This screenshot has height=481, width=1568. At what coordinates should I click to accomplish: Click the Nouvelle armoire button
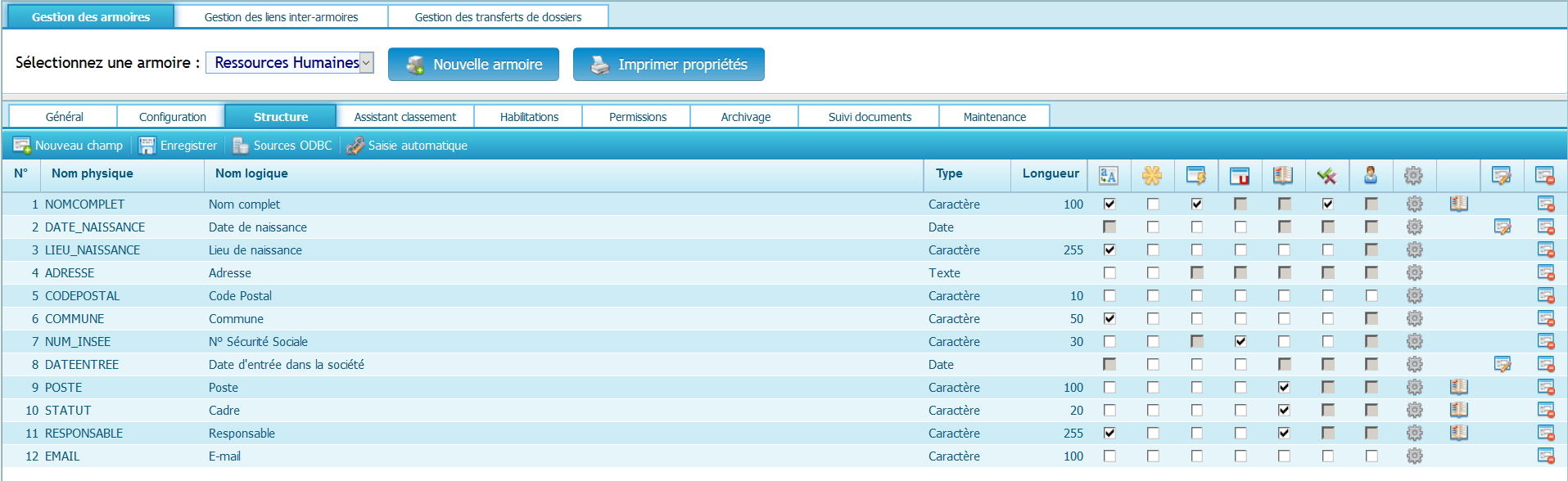(473, 65)
